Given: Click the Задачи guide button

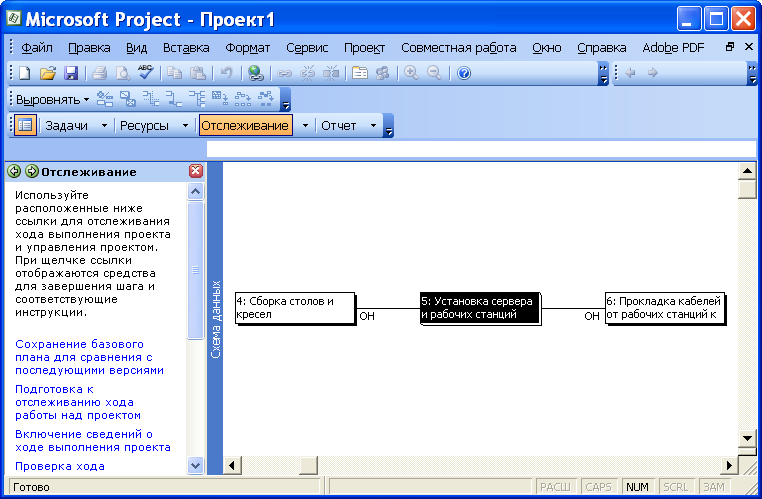Looking at the screenshot, I should [67, 125].
